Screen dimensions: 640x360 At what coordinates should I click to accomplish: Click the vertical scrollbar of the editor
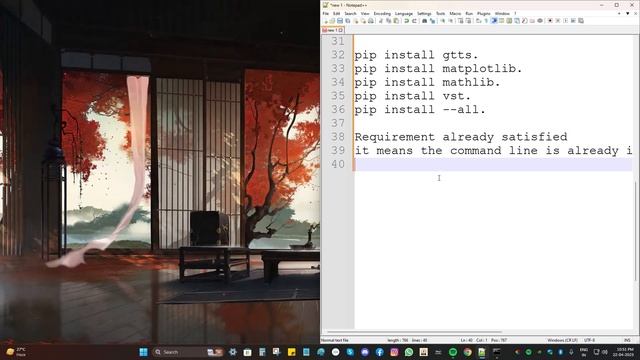[x=636, y=231]
